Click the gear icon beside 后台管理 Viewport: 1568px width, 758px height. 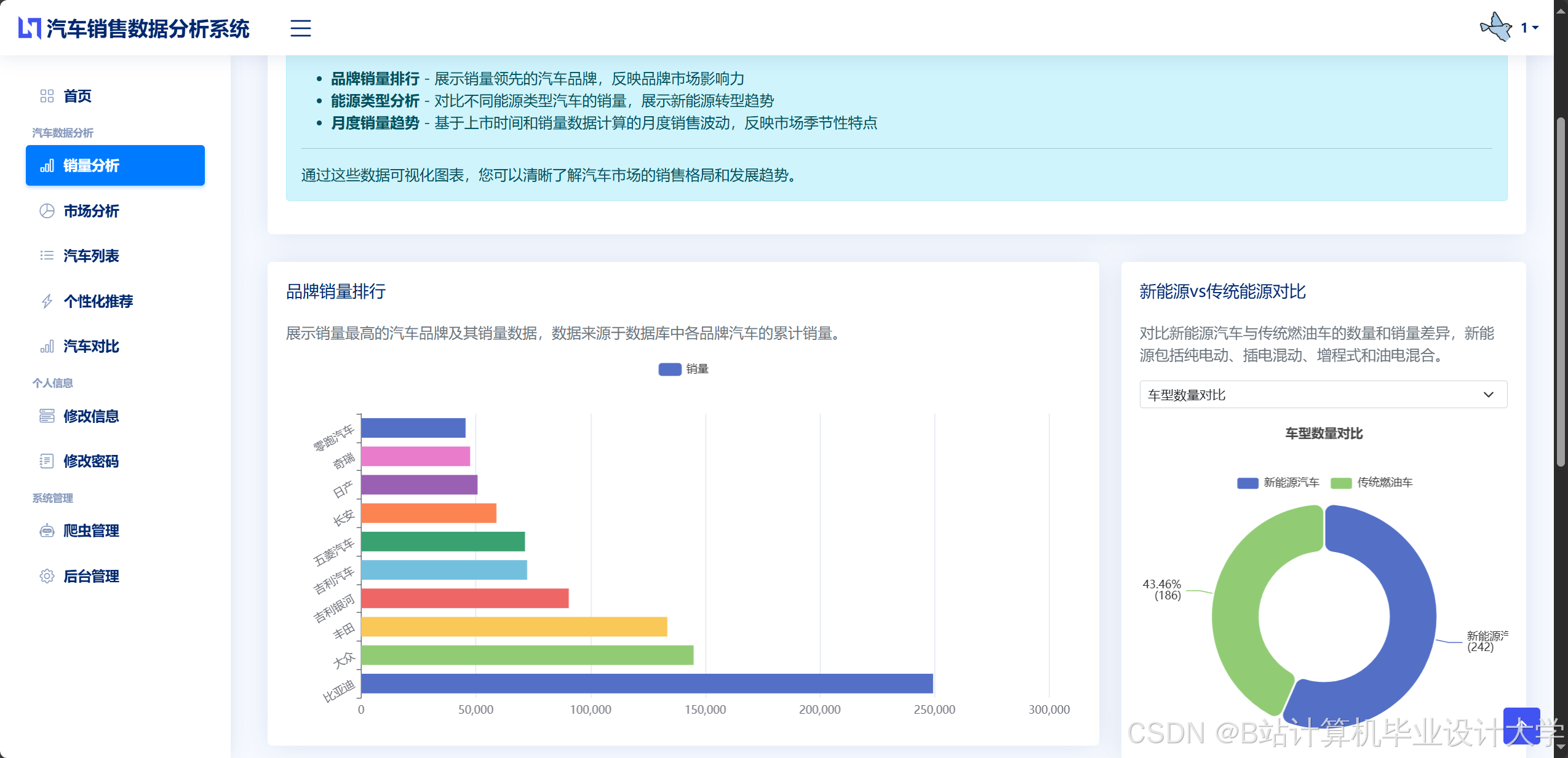point(47,576)
